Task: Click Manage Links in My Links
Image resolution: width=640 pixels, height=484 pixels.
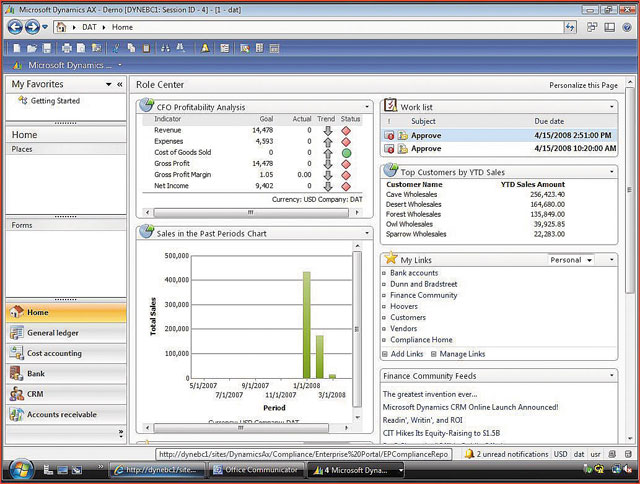Action: pos(462,354)
